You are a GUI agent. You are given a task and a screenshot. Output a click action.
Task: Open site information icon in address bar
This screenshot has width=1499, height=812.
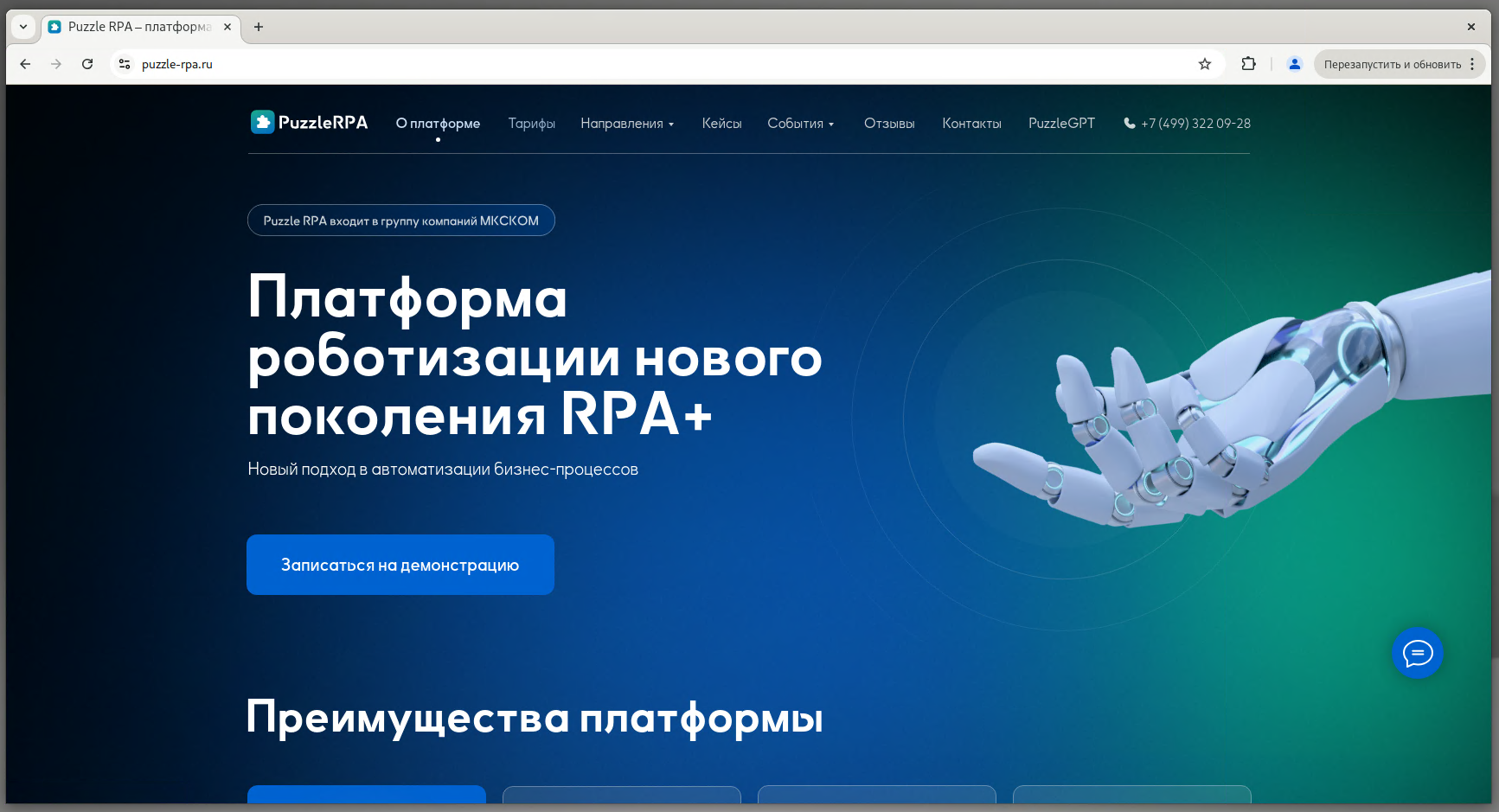[x=125, y=64]
